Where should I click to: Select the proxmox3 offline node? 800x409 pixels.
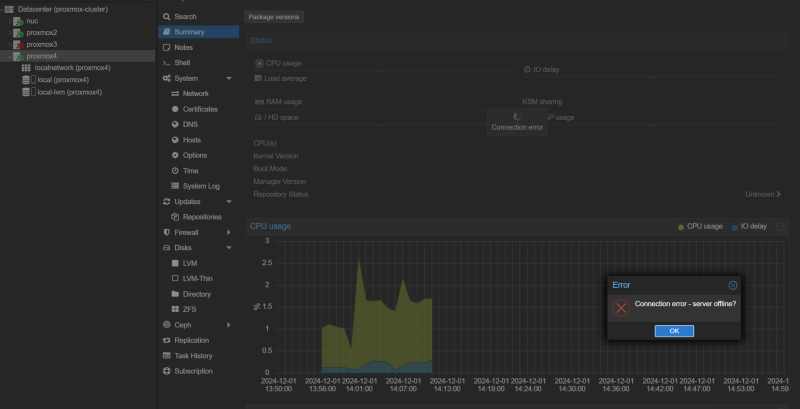coord(42,45)
